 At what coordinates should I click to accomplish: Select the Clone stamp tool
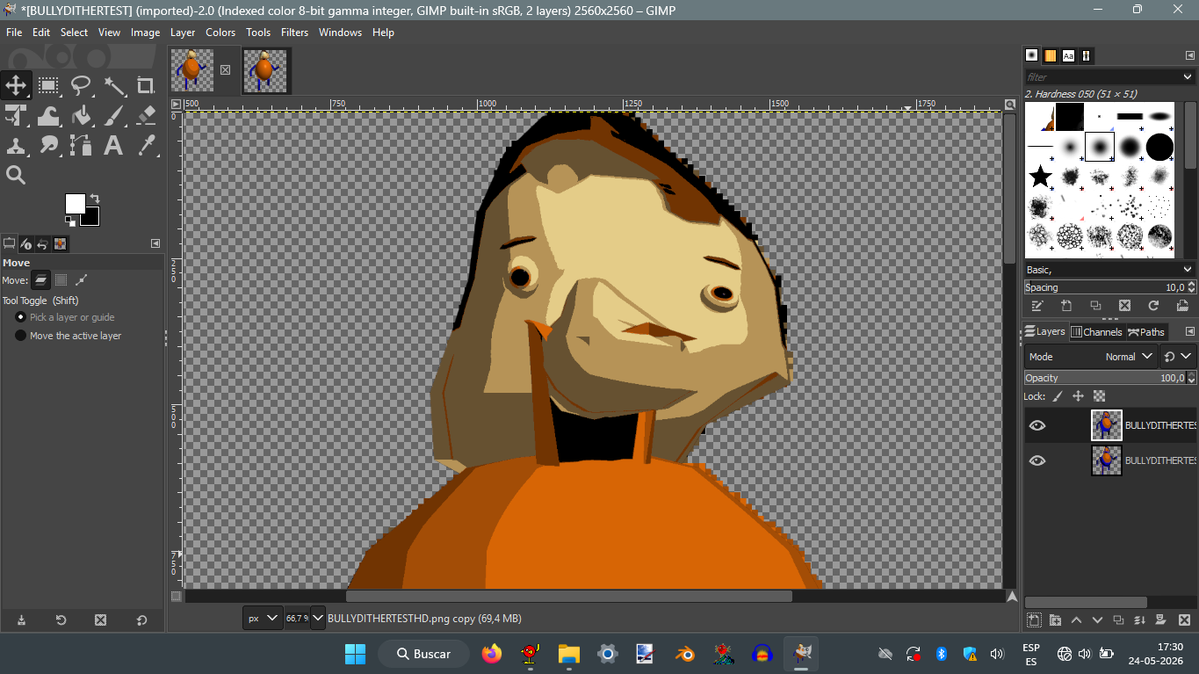point(16,145)
